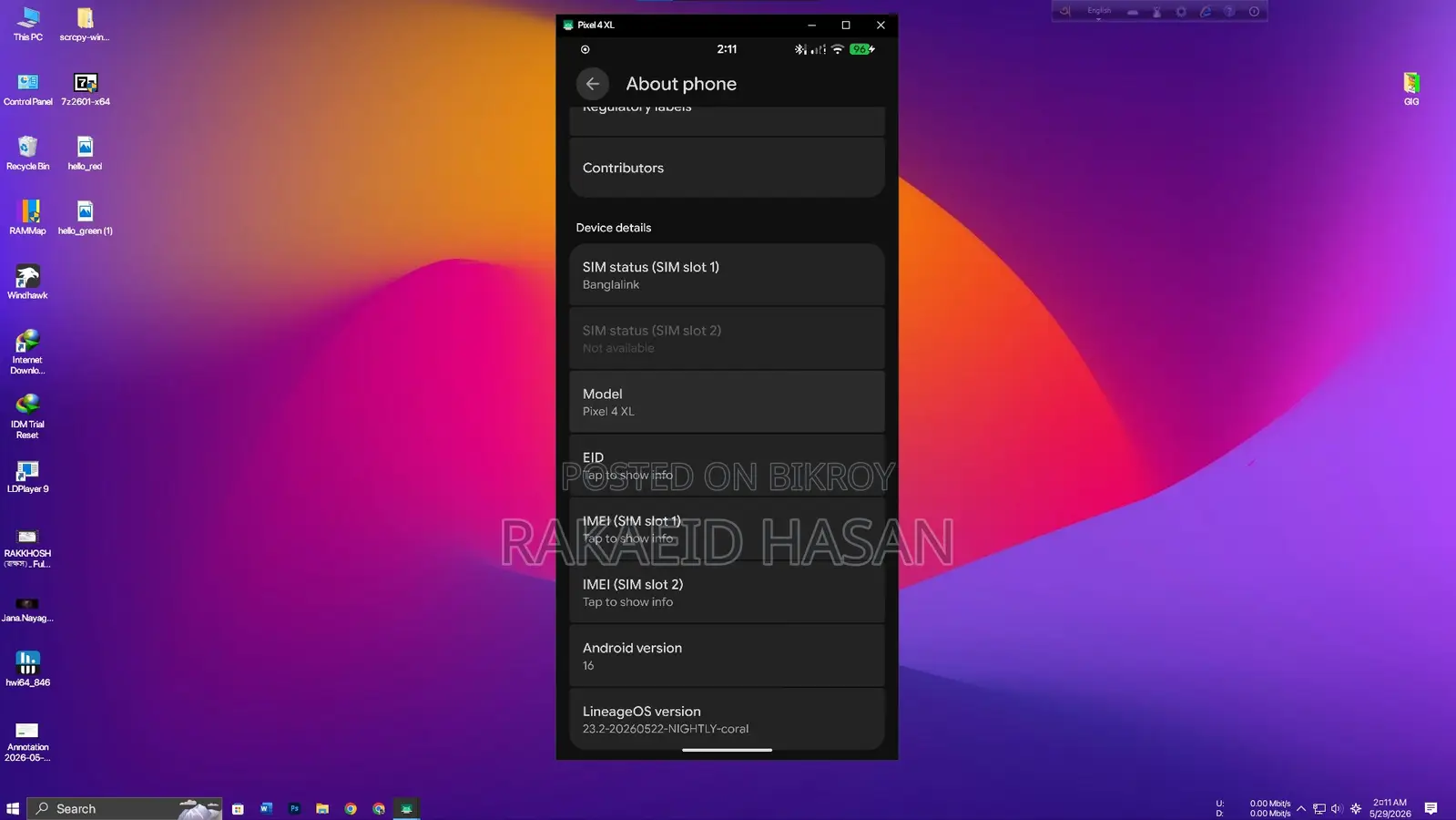Screen dimensions: 1456x820
Task: Tap IMEI (SIM slot 1) to show info
Action: coord(727,529)
